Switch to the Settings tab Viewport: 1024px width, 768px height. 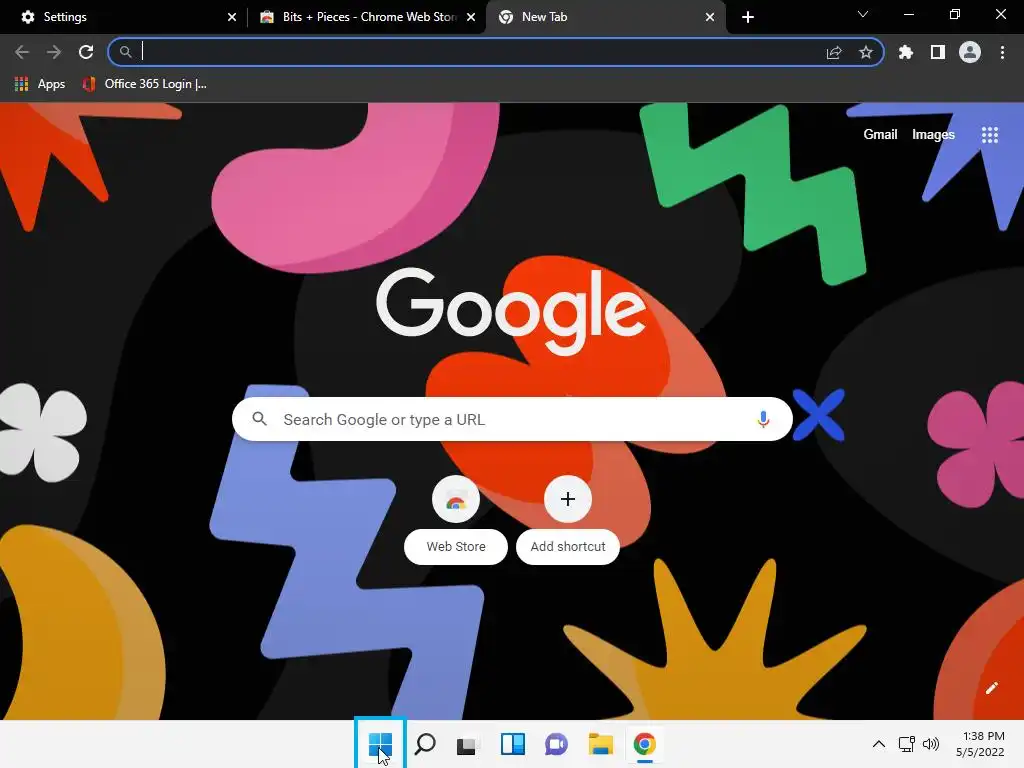click(x=123, y=17)
